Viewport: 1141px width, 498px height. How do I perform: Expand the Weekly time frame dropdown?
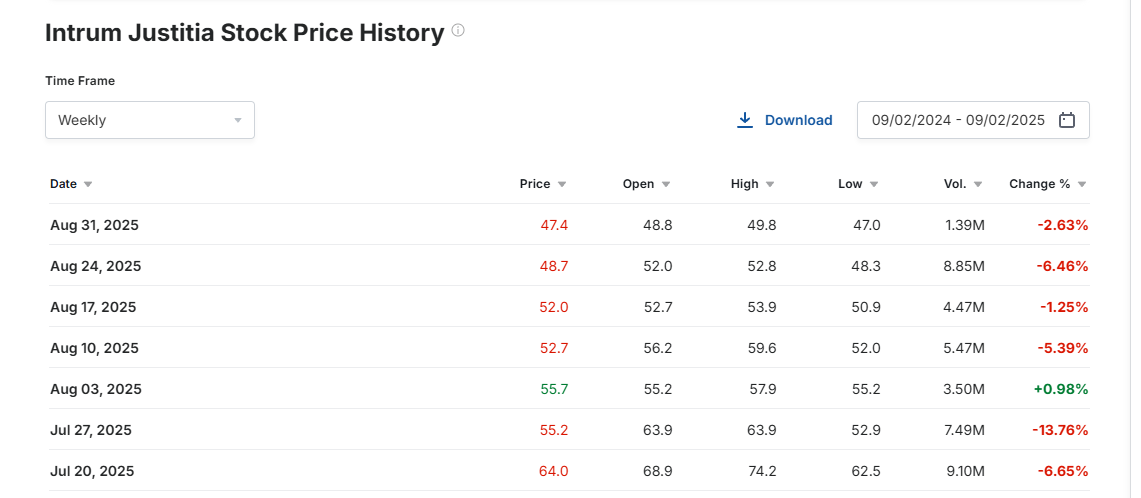coord(150,120)
